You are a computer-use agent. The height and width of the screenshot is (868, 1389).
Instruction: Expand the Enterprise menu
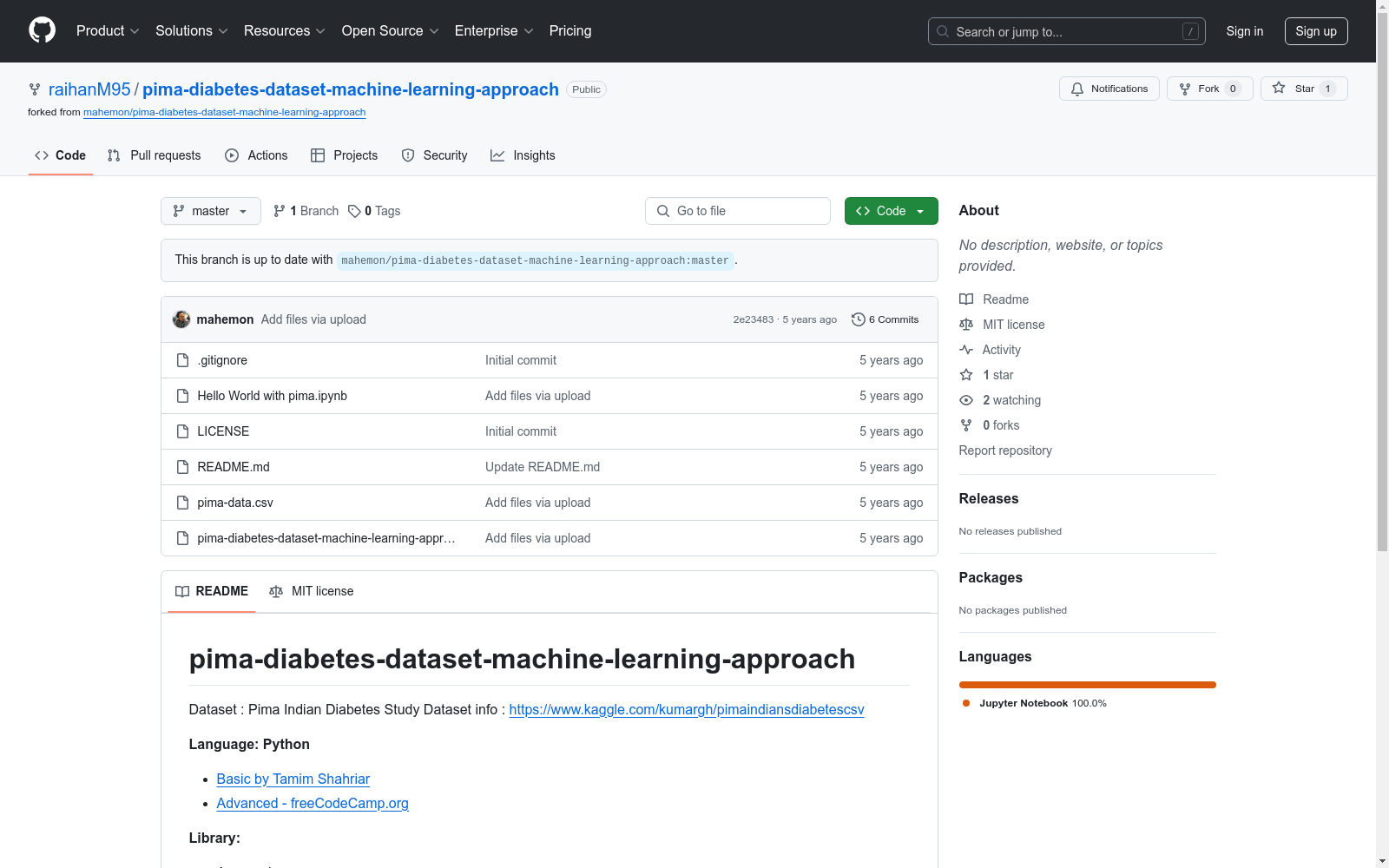494,30
